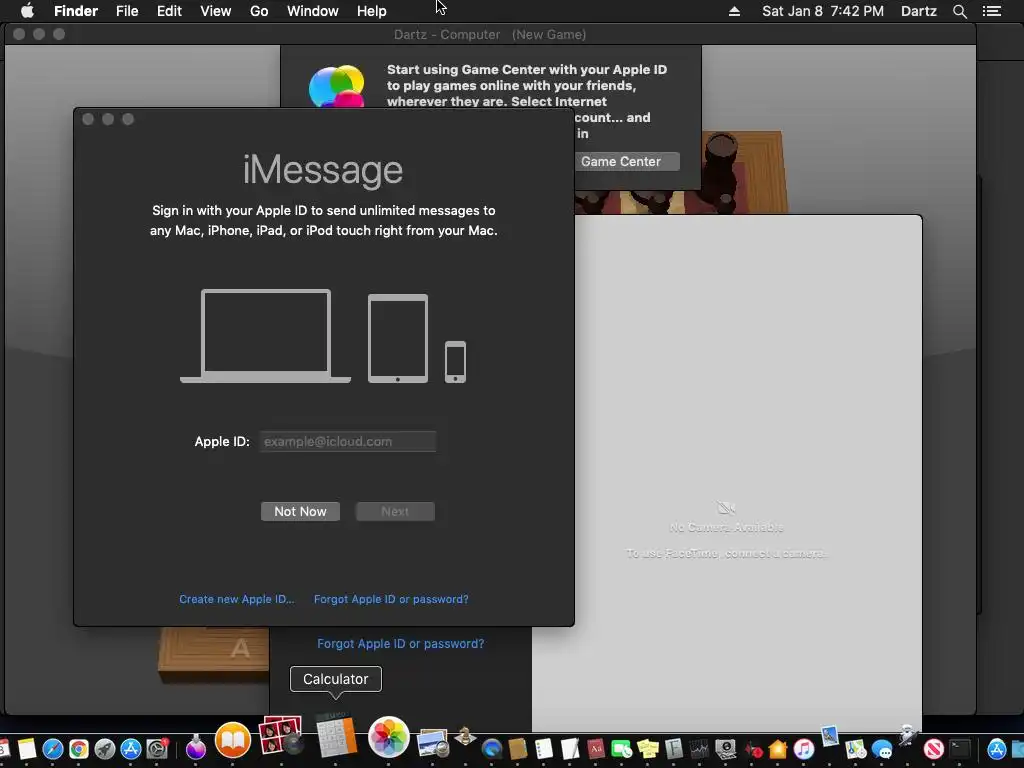Open the Go menu
Image resolution: width=1024 pixels, height=768 pixels.
[259, 11]
